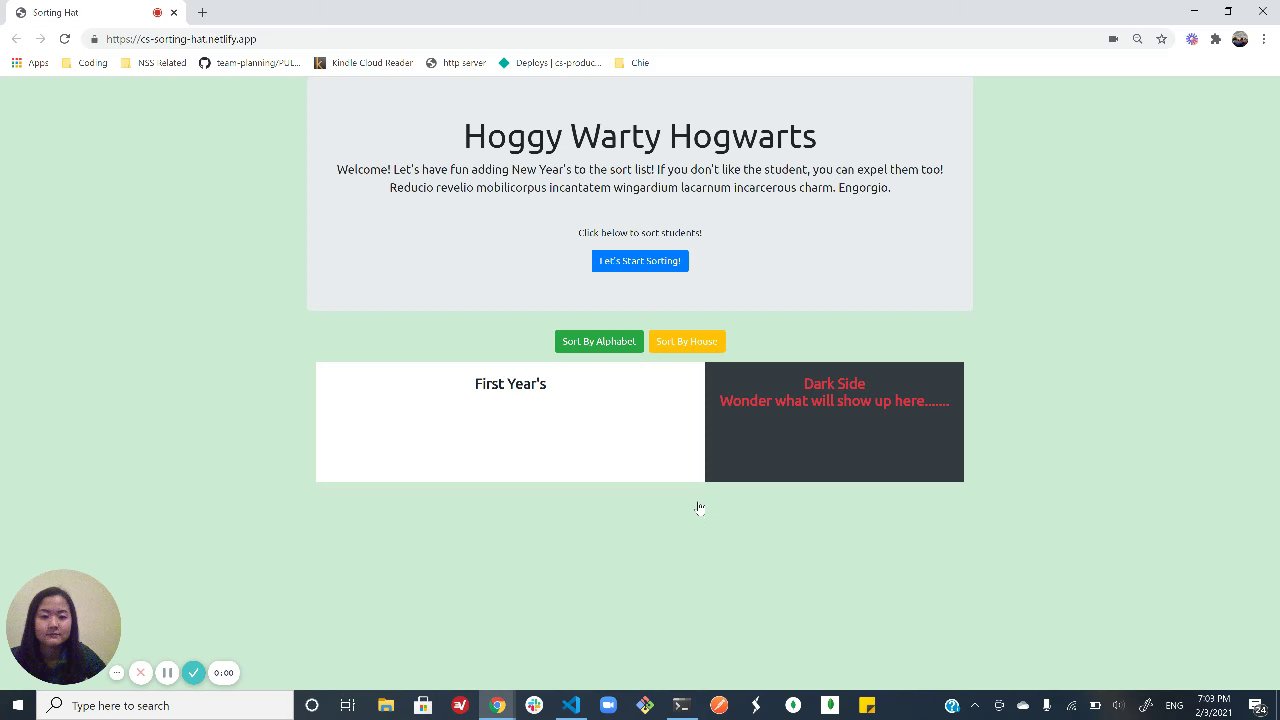
Task: Open a new Chrome tab
Action: [202, 13]
